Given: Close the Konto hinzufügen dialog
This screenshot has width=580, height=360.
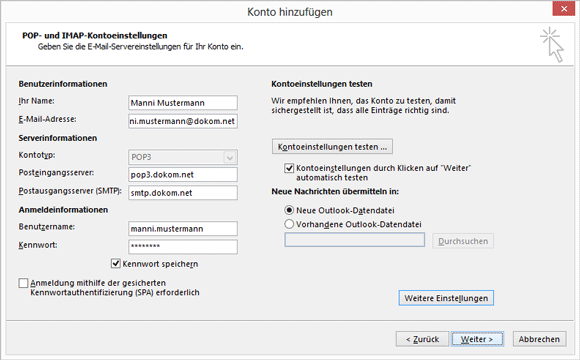Looking at the screenshot, I should tap(564, 9).
